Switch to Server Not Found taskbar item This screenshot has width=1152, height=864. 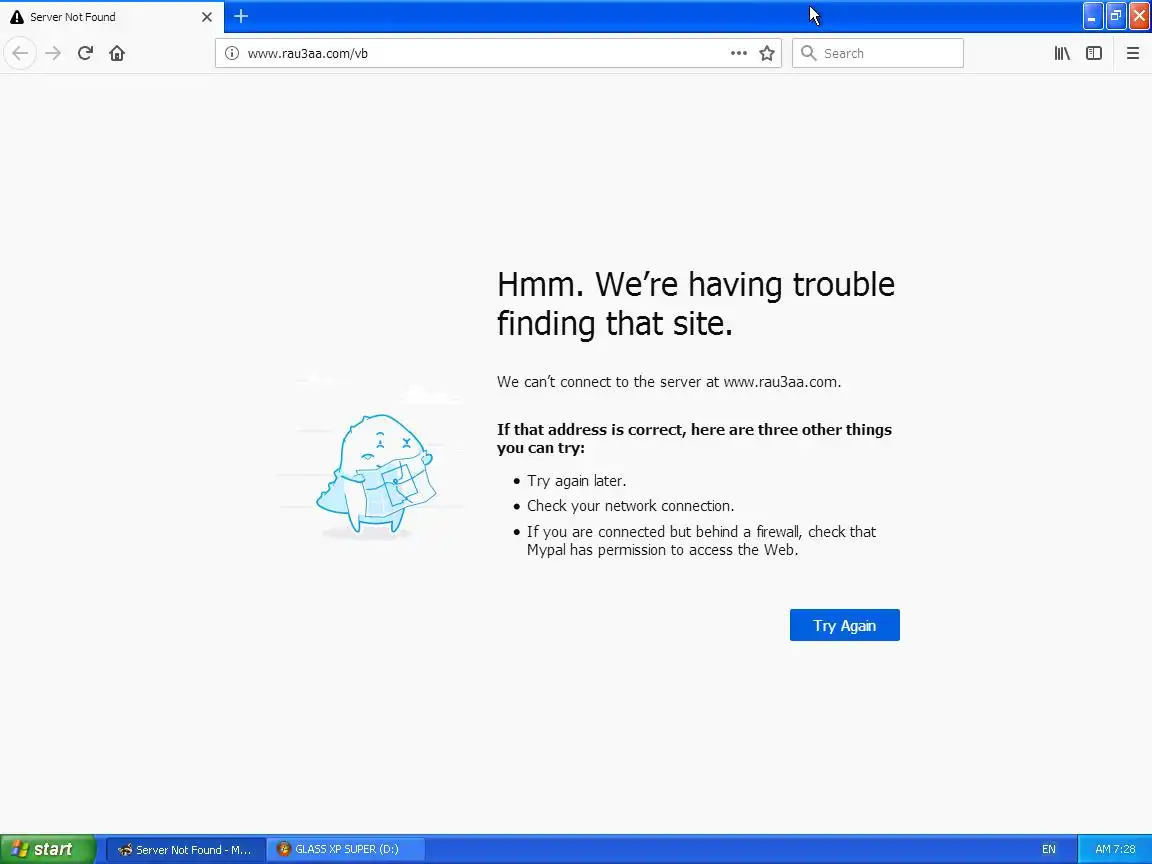click(184, 849)
